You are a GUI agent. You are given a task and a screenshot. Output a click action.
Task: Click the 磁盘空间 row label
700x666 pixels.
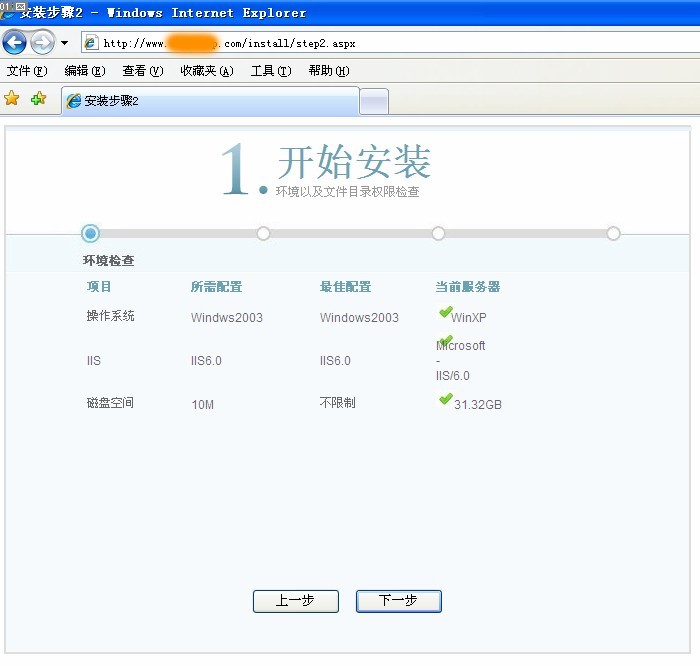coord(110,403)
